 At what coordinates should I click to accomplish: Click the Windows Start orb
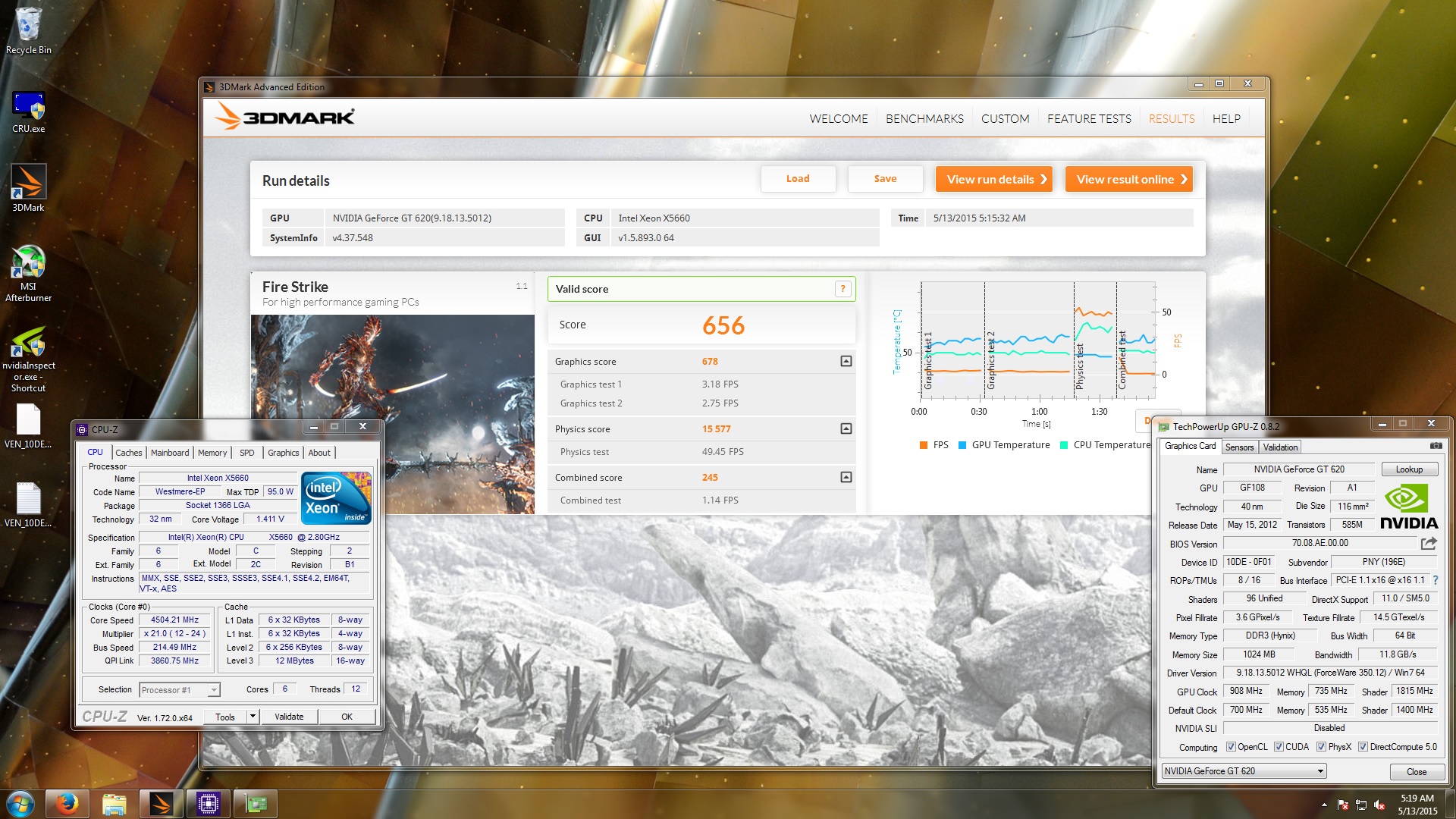(20, 804)
